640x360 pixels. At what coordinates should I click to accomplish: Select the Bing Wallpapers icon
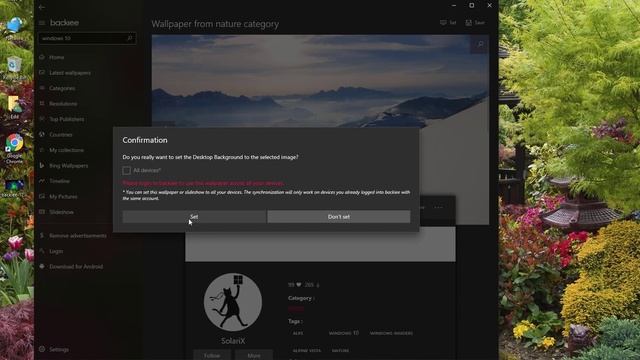pyautogui.click(x=42, y=165)
